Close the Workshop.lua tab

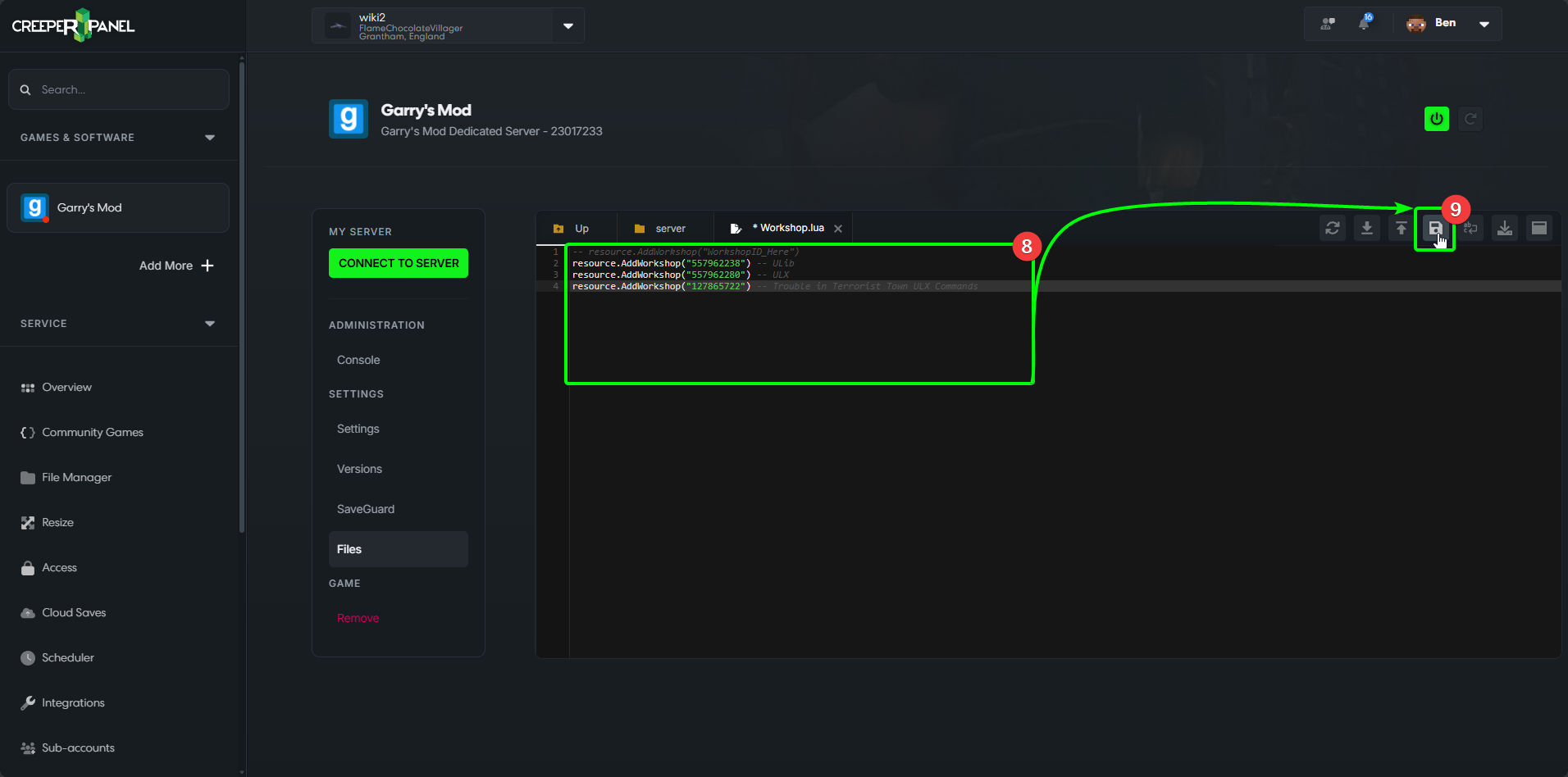pyautogui.click(x=838, y=229)
